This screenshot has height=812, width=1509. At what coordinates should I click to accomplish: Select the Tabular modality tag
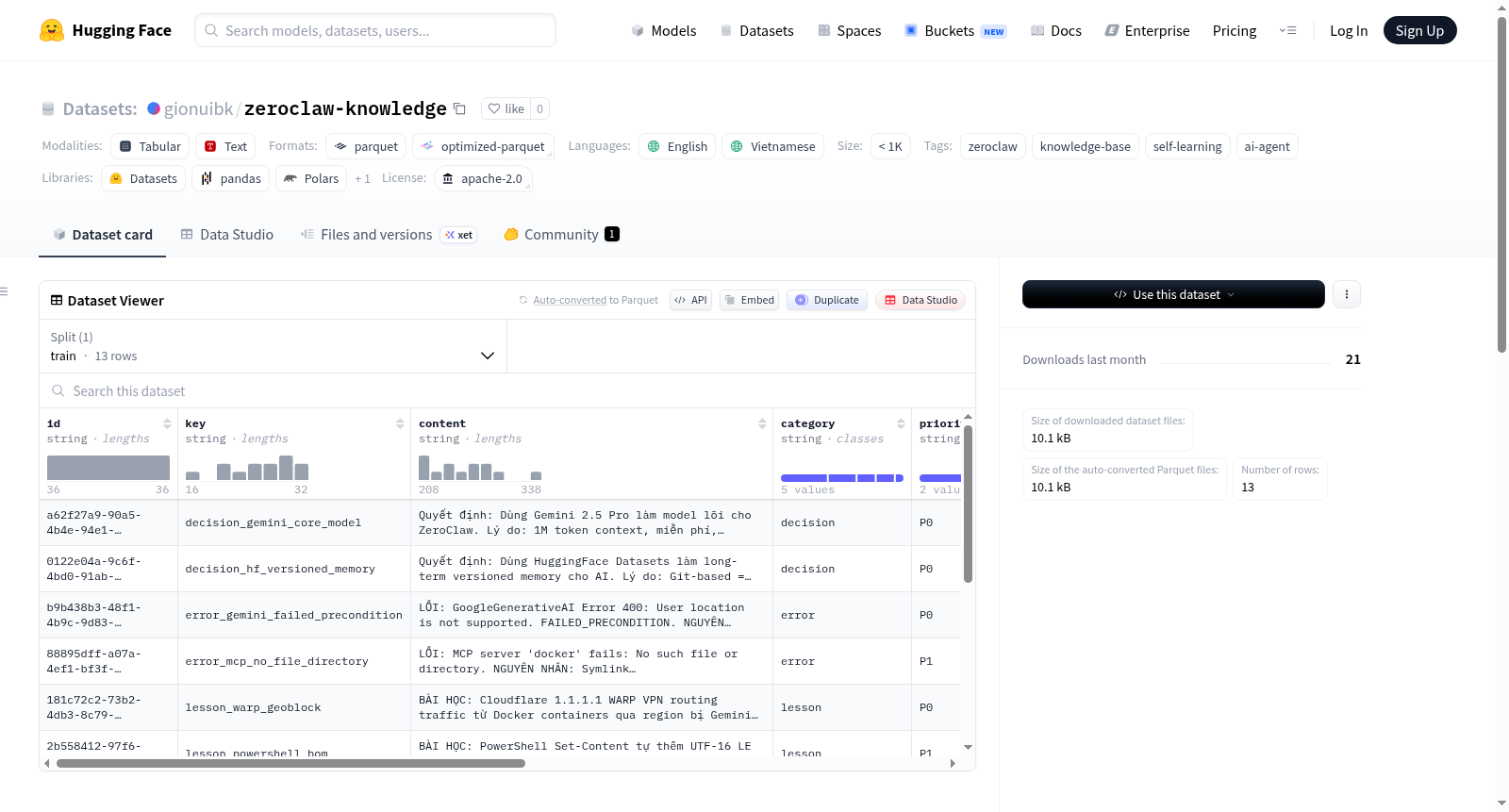click(150, 146)
